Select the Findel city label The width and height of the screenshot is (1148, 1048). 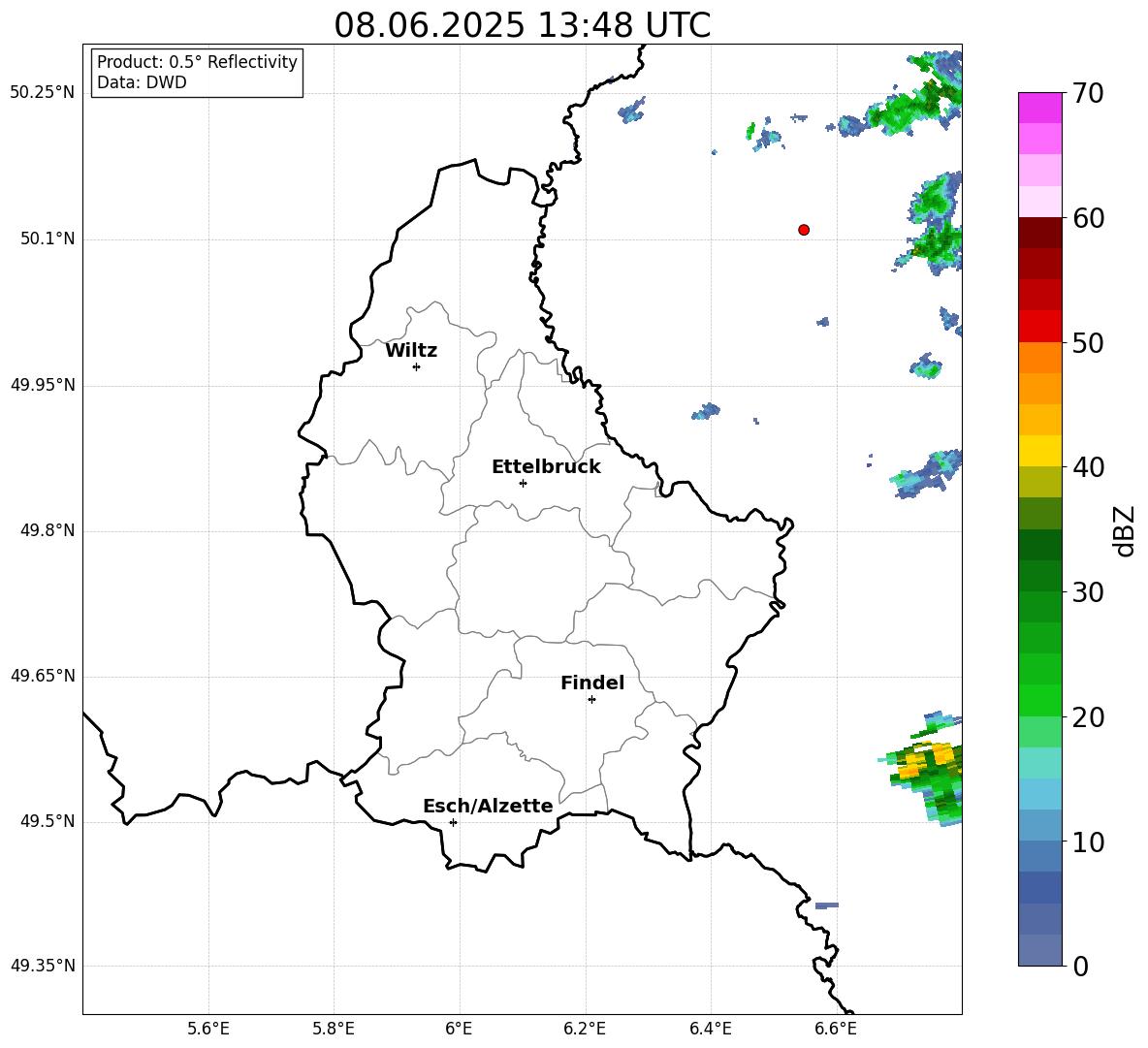pyautogui.click(x=592, y=683)
